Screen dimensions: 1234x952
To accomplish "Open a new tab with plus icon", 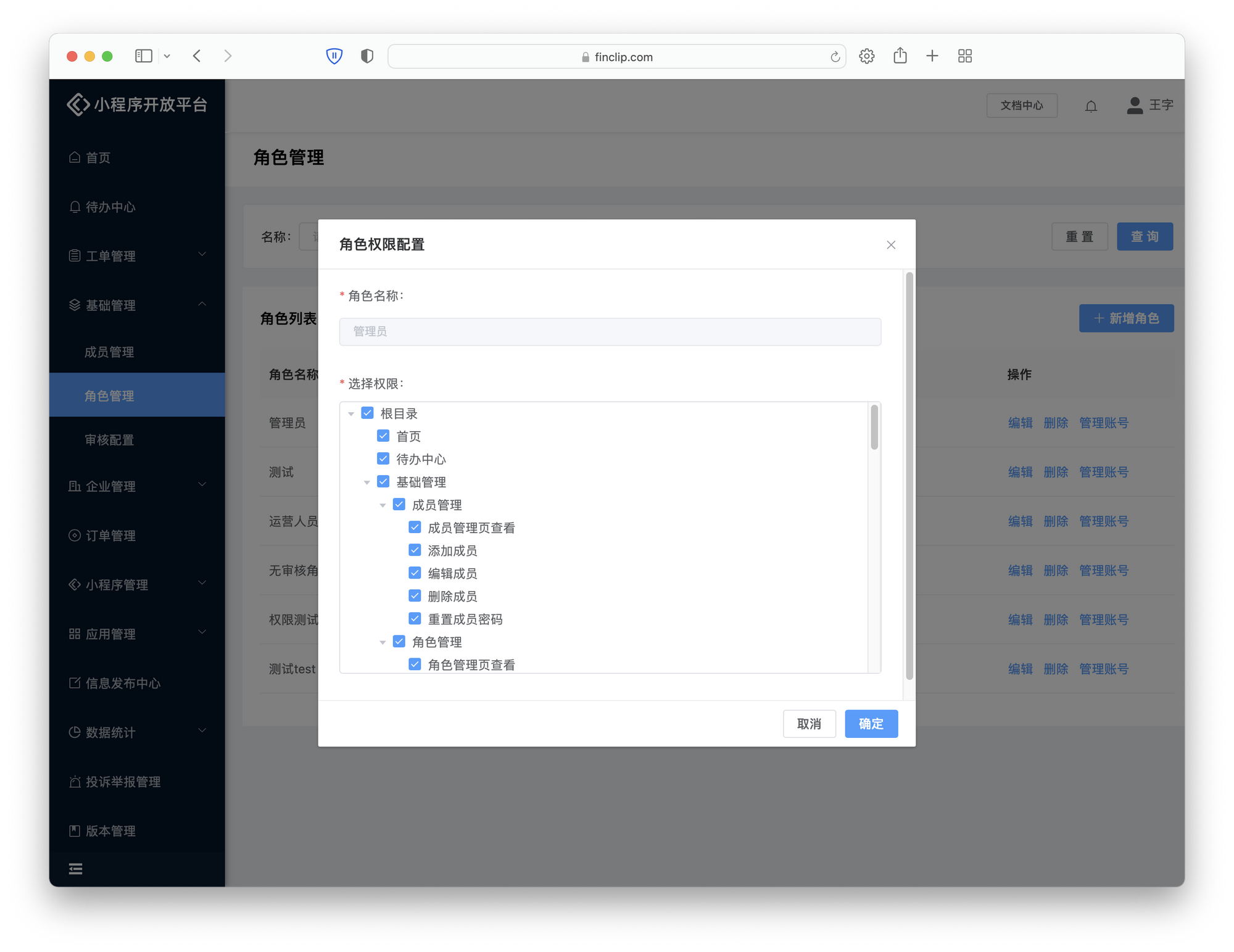I will pyautogui.click(x=932, y=56).
